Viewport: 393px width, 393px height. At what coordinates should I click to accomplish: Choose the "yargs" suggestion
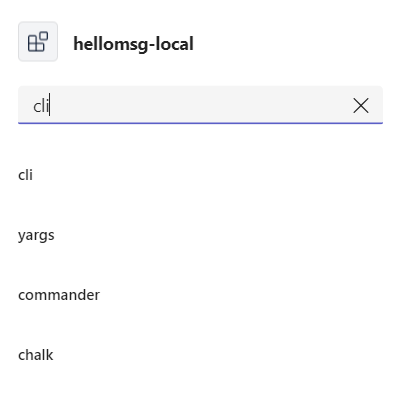pyautogui.click(x=36, y=235)
